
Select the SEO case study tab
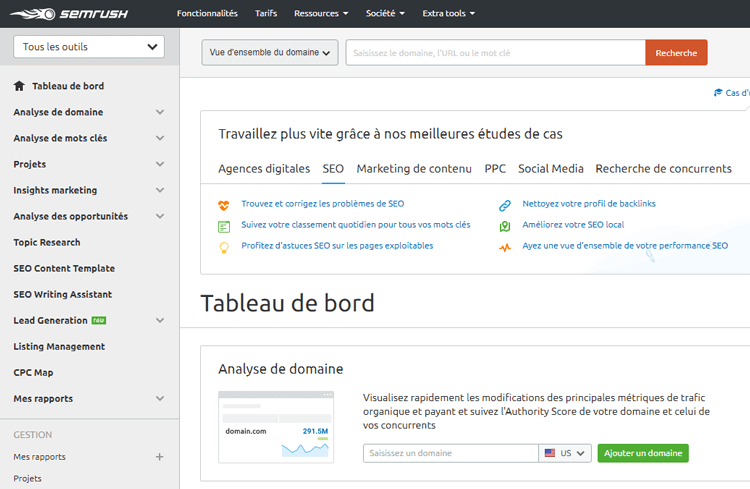[333, 169]
